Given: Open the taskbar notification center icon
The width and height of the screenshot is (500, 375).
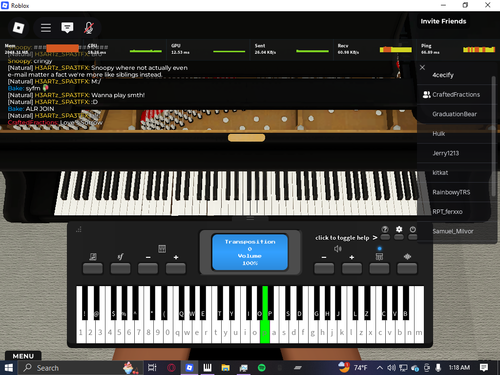Looking at the screenshot, I should coord(484,368).
